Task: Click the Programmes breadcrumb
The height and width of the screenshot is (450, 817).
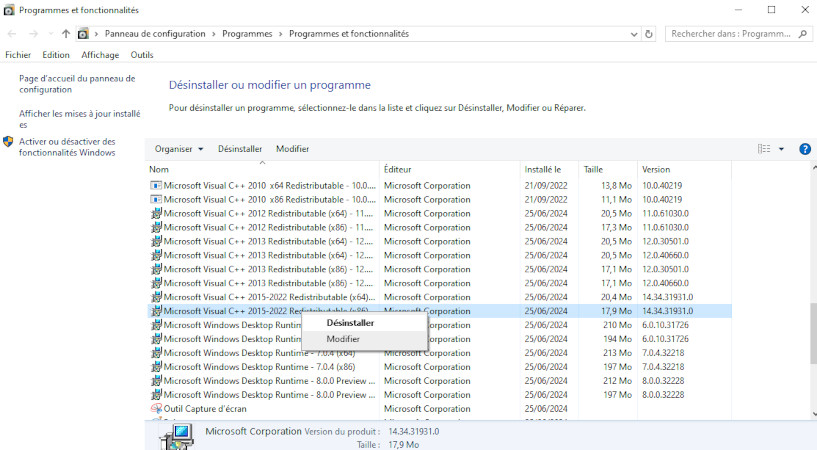Action: click(247, 34)
